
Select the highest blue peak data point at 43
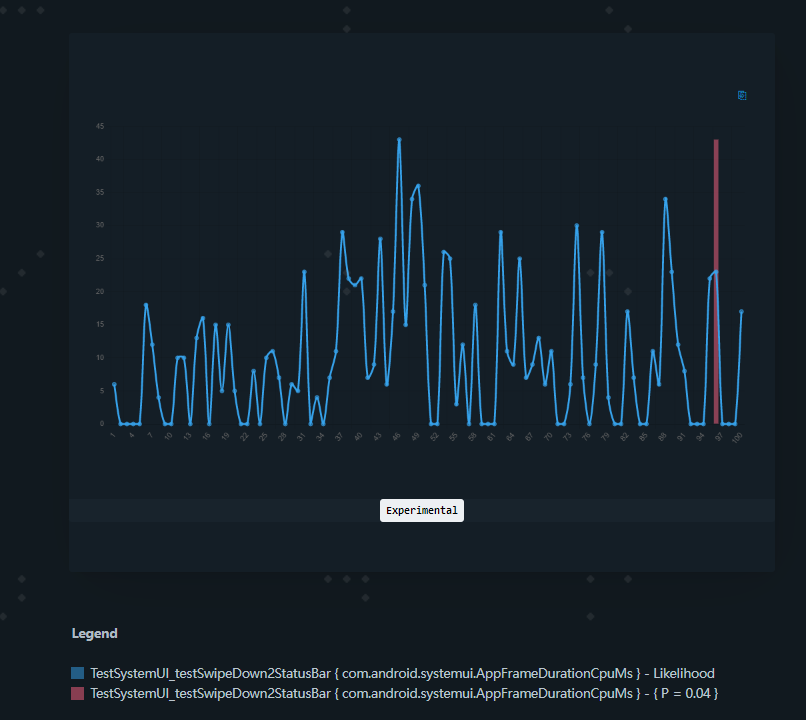tap(399, 140)
